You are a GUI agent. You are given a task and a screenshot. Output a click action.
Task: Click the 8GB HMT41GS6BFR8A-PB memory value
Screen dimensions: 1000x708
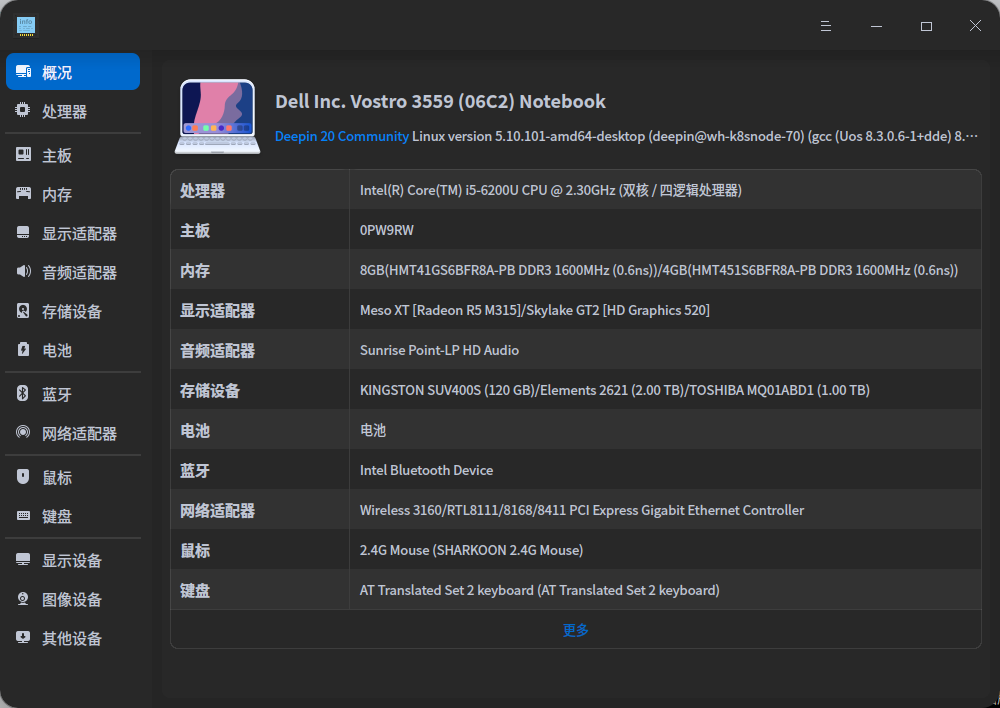[x=659, y=270]
